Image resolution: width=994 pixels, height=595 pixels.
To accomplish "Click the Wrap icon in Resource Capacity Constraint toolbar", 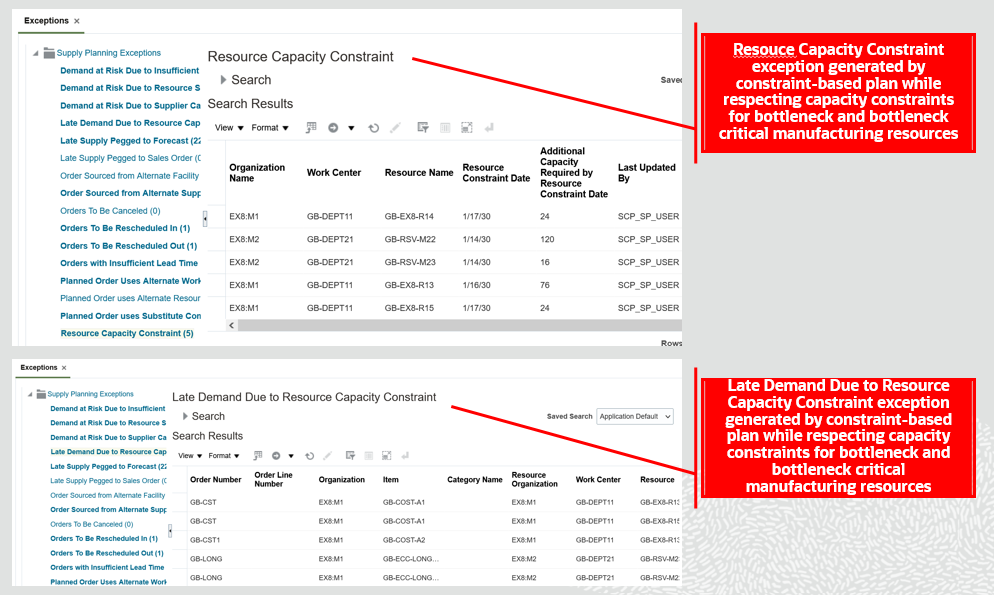I will coord(489,127).
